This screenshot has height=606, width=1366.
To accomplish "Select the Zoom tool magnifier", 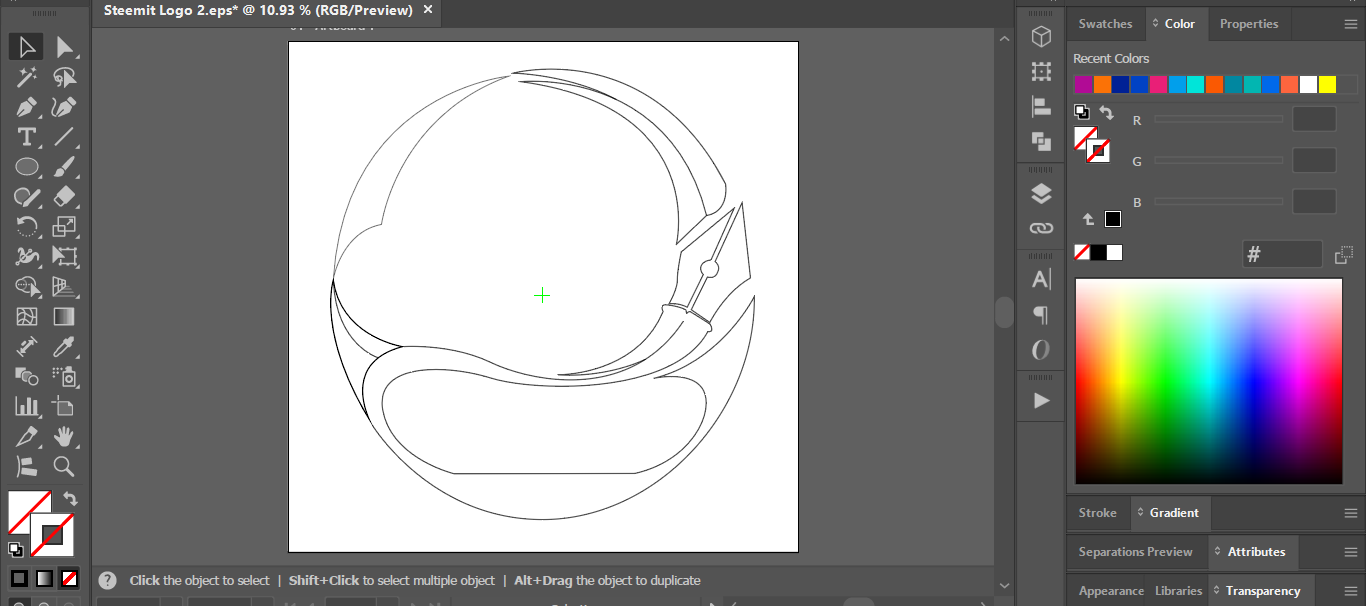I will click(65, 467).
